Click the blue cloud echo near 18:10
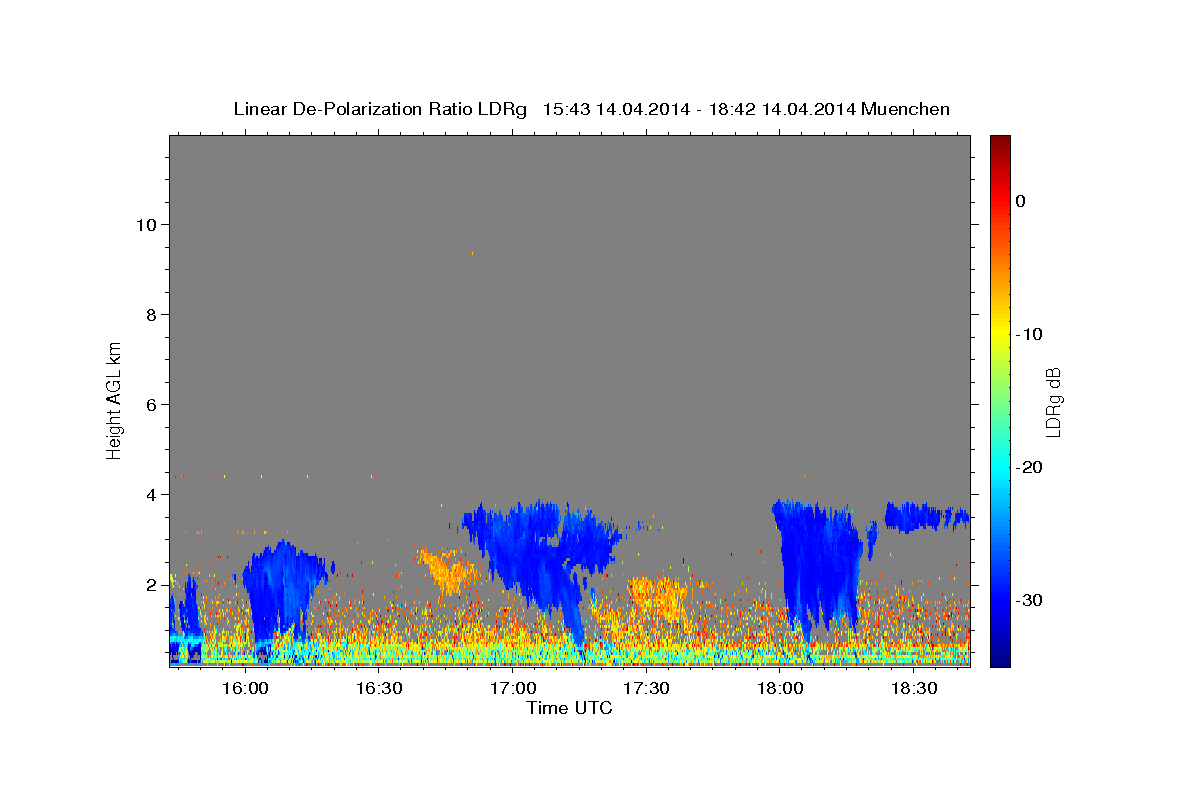This screenshot has height=800, width=1200. point(815,565)
